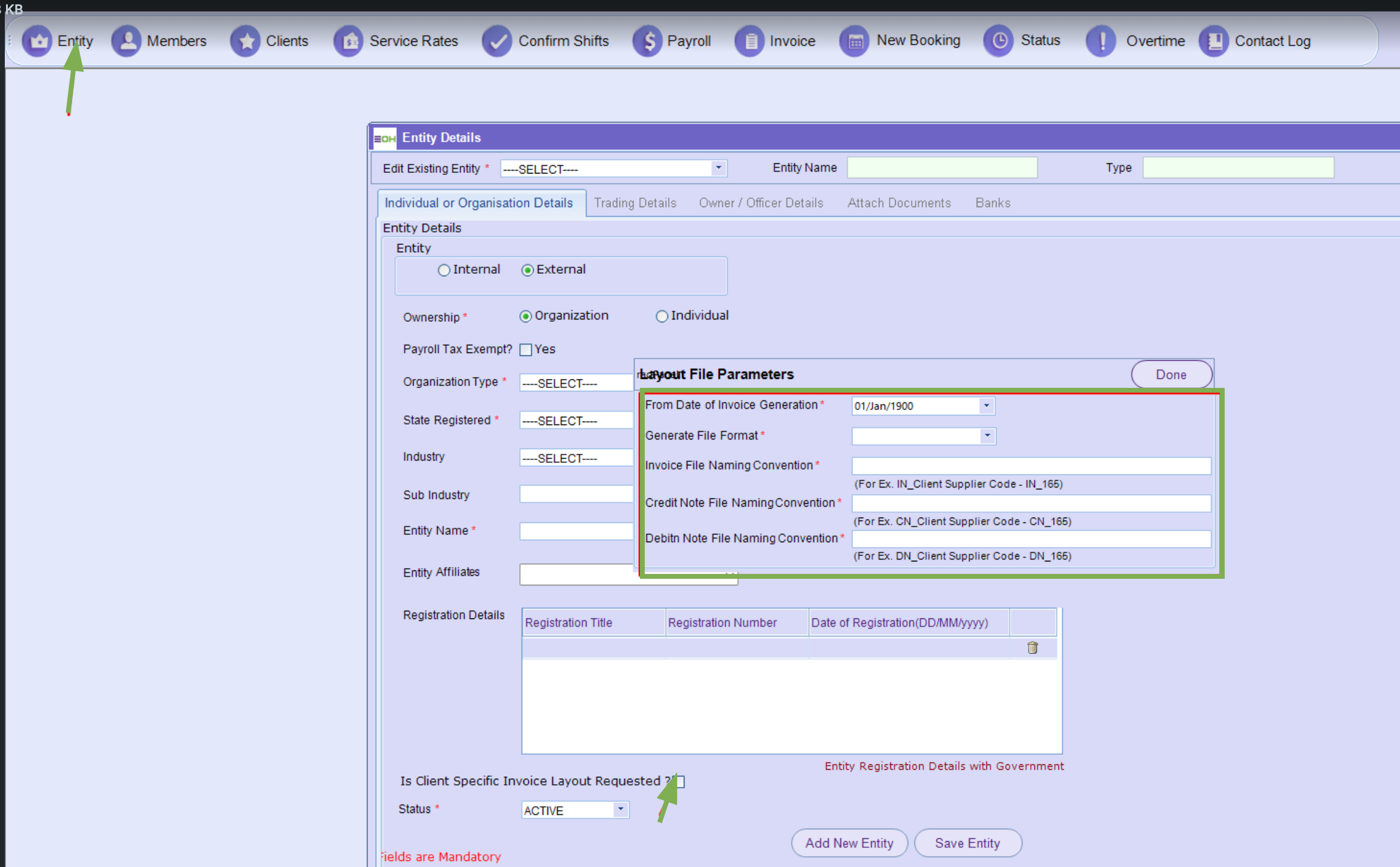Viewport: 1400px width, 867px height.
Task: Open Members via the person icon
Action: (x=126, y=41)
